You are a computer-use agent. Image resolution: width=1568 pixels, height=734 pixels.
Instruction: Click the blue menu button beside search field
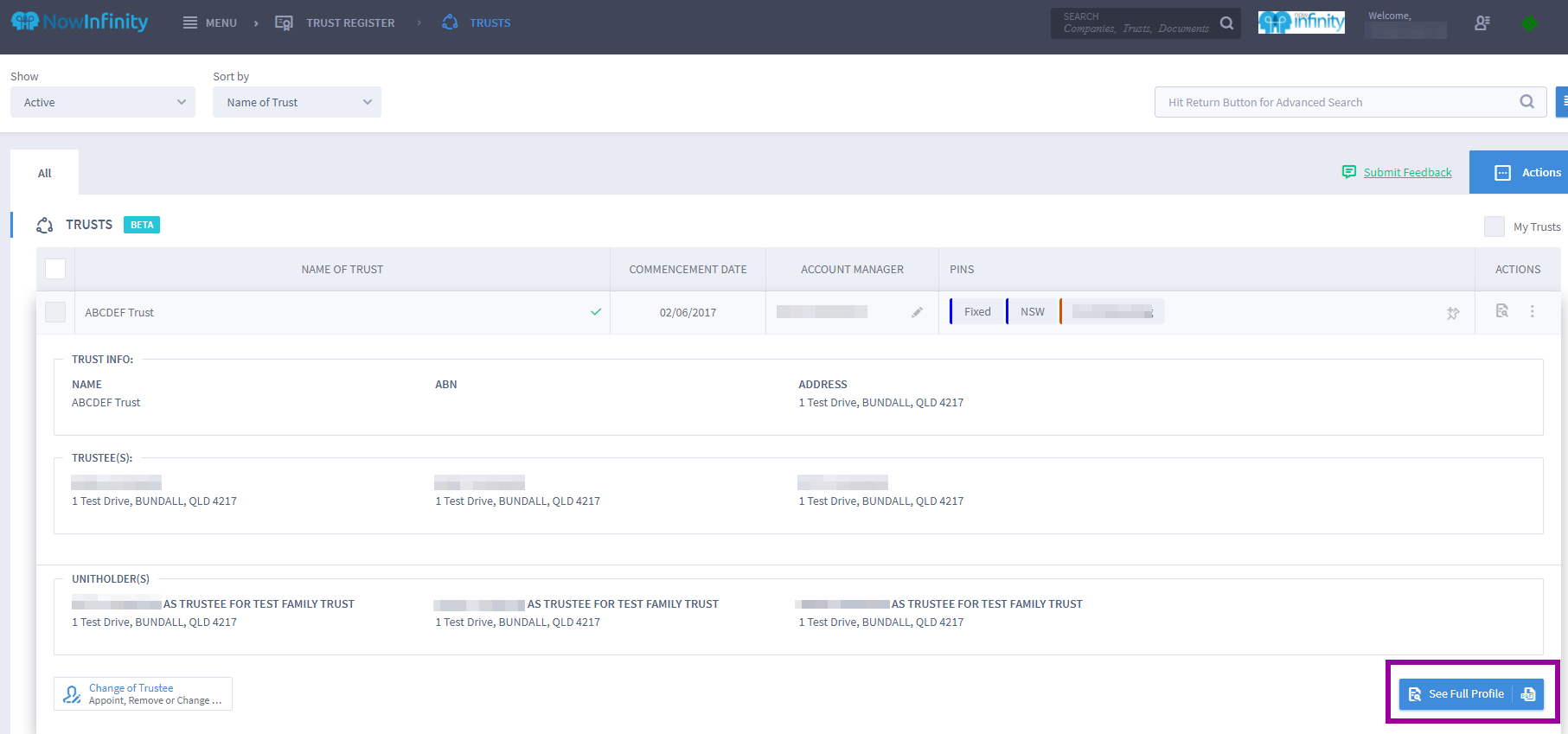[x=1562, y=102]
